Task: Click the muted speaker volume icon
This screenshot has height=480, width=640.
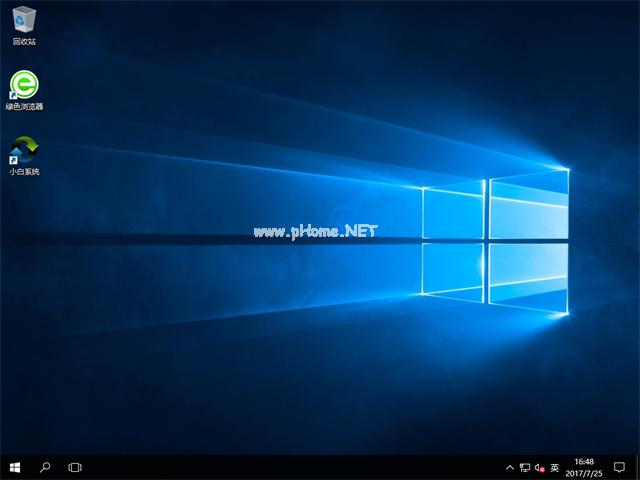Action: [x=540, y=467]
